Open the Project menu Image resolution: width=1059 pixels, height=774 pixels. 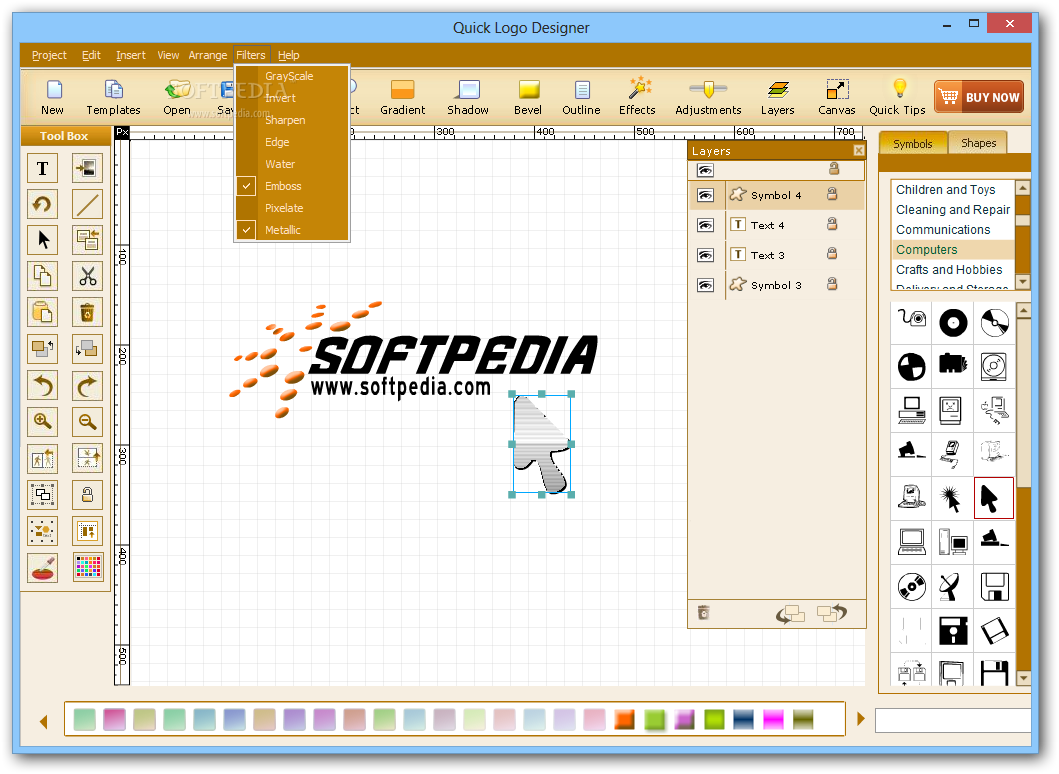click(x=49, y=55)
